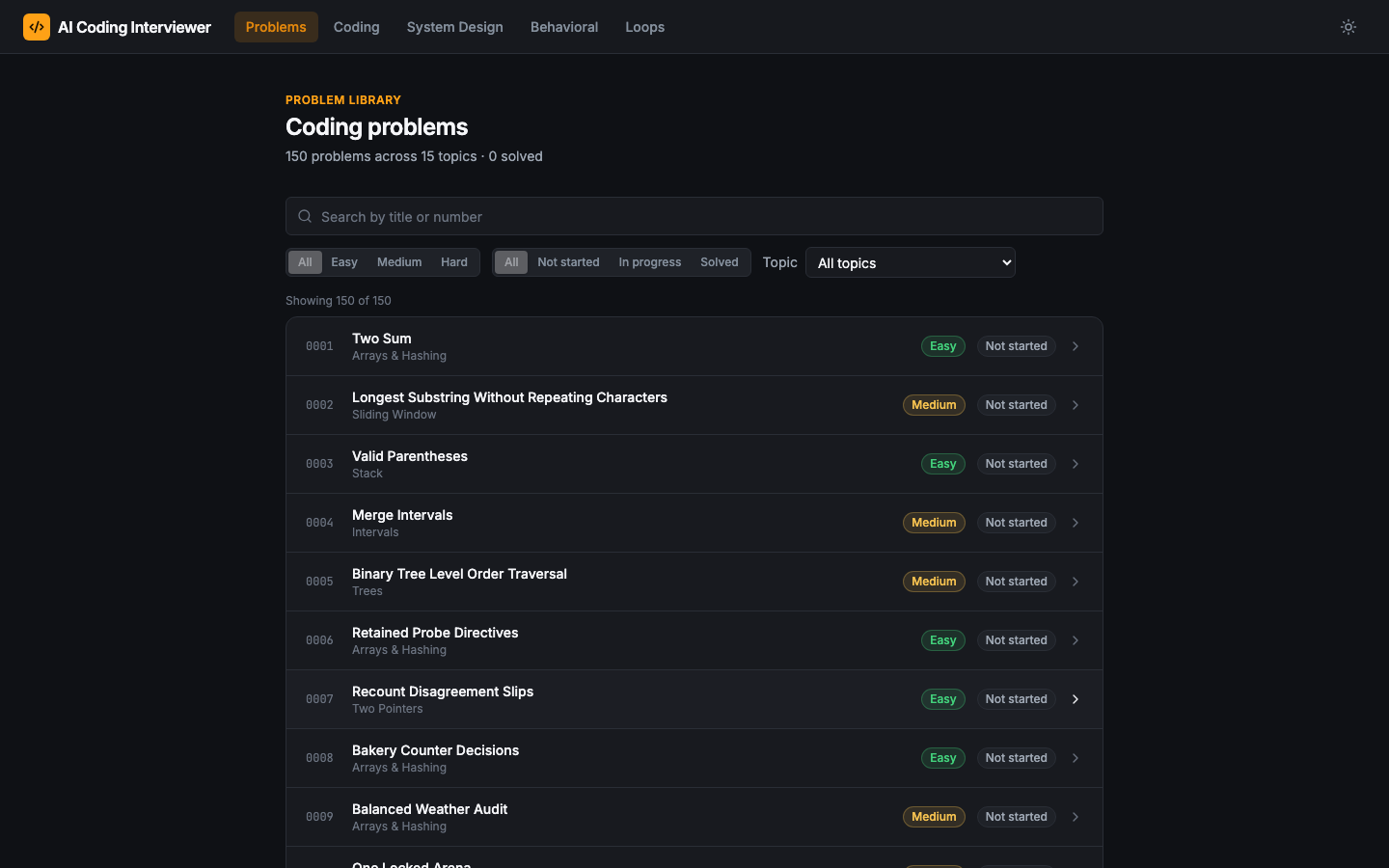Screen dimensions: 1389x868
Task: Switch to the Loops tab
Action: 644,27
